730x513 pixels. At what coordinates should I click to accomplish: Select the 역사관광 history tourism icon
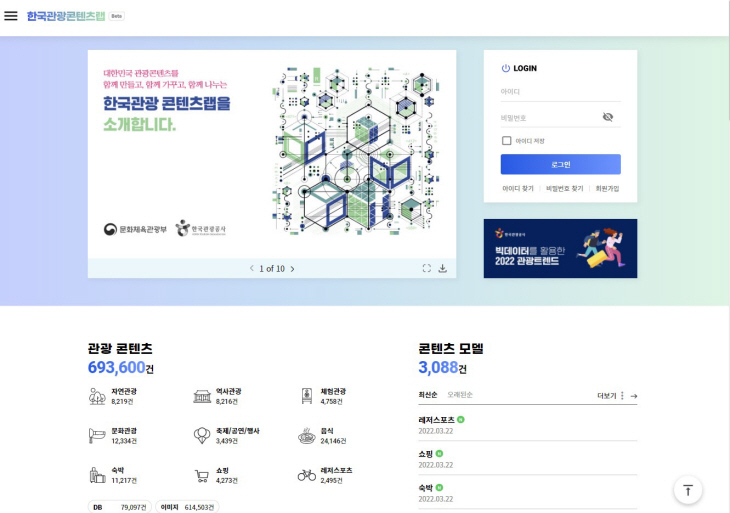tap(202, 396)
